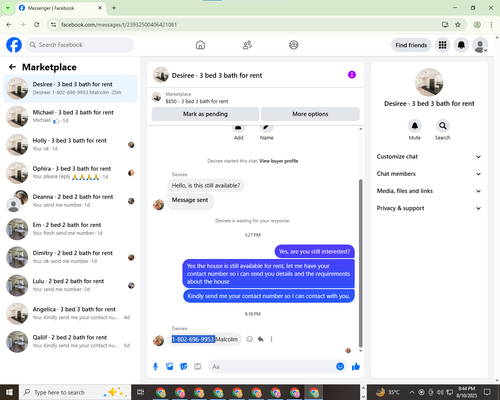
Task: Expand the Chat members section
Action: 429,174
